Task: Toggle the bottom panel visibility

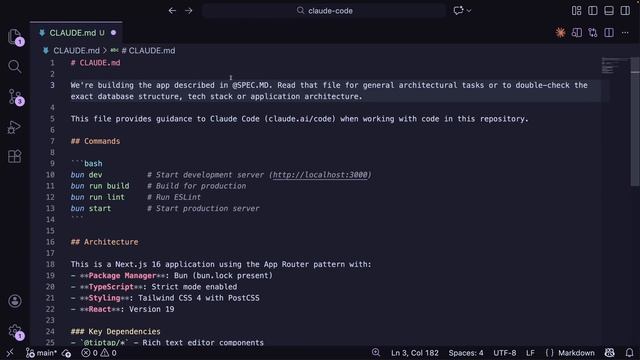Action: pyautogui.click(x=609, y=11)
